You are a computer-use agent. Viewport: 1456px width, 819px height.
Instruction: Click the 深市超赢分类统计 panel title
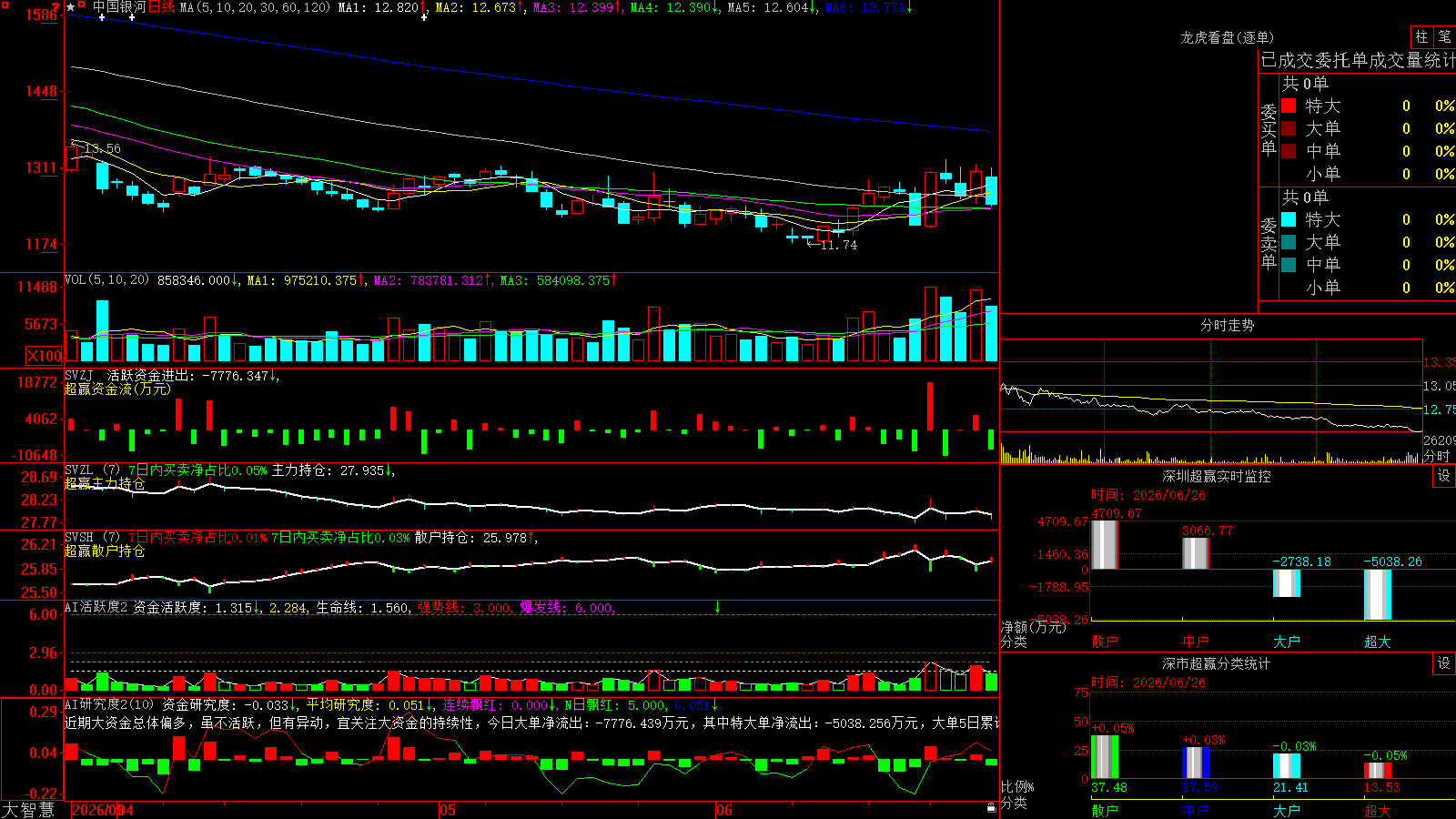[1217, 663]
